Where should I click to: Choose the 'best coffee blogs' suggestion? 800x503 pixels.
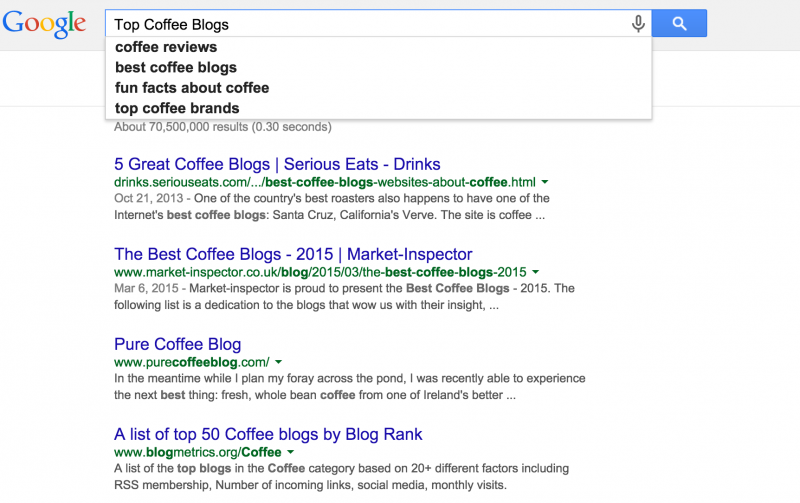click(176, 68)
